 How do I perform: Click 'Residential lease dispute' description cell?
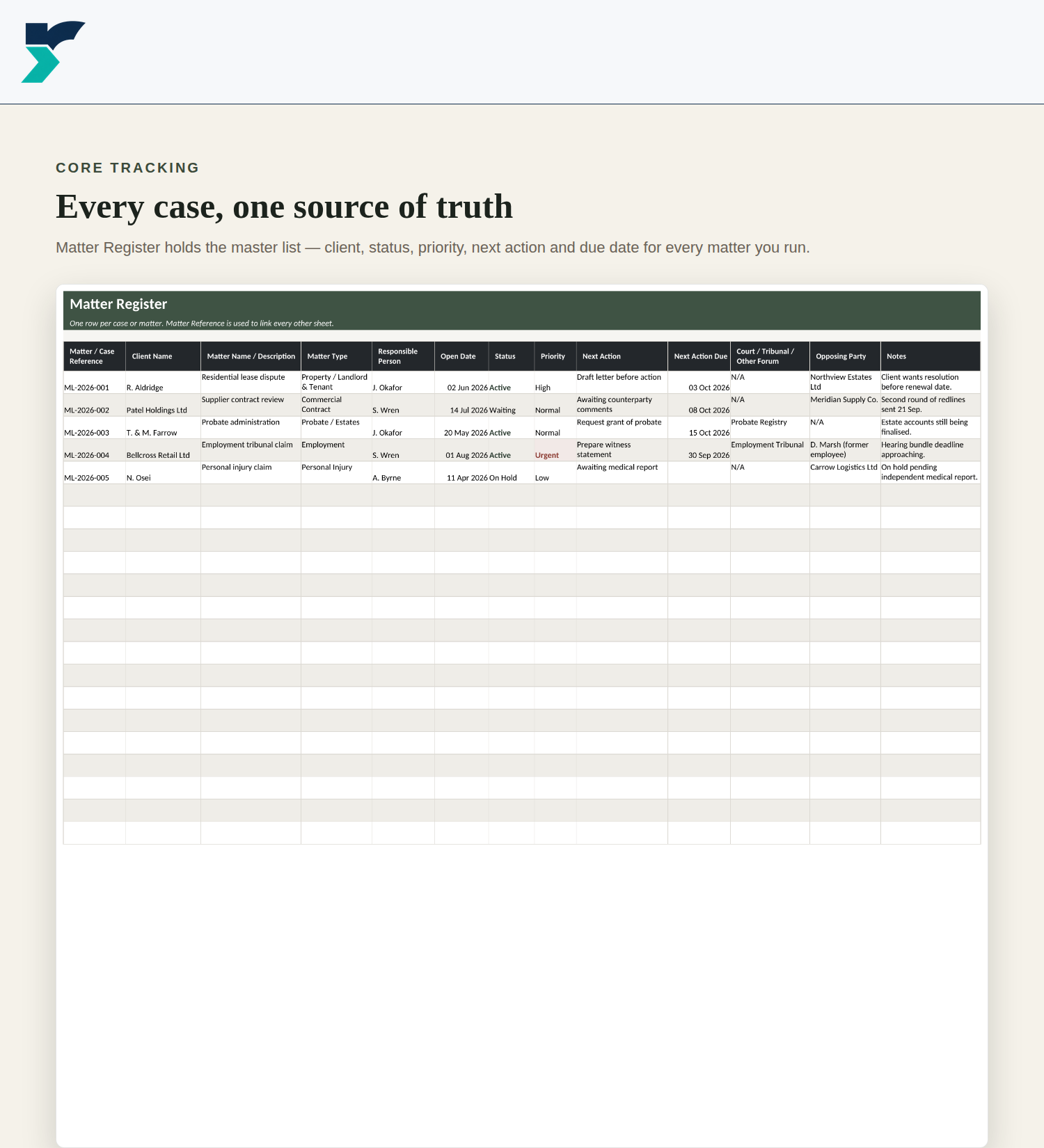click(x=251, y=383)
